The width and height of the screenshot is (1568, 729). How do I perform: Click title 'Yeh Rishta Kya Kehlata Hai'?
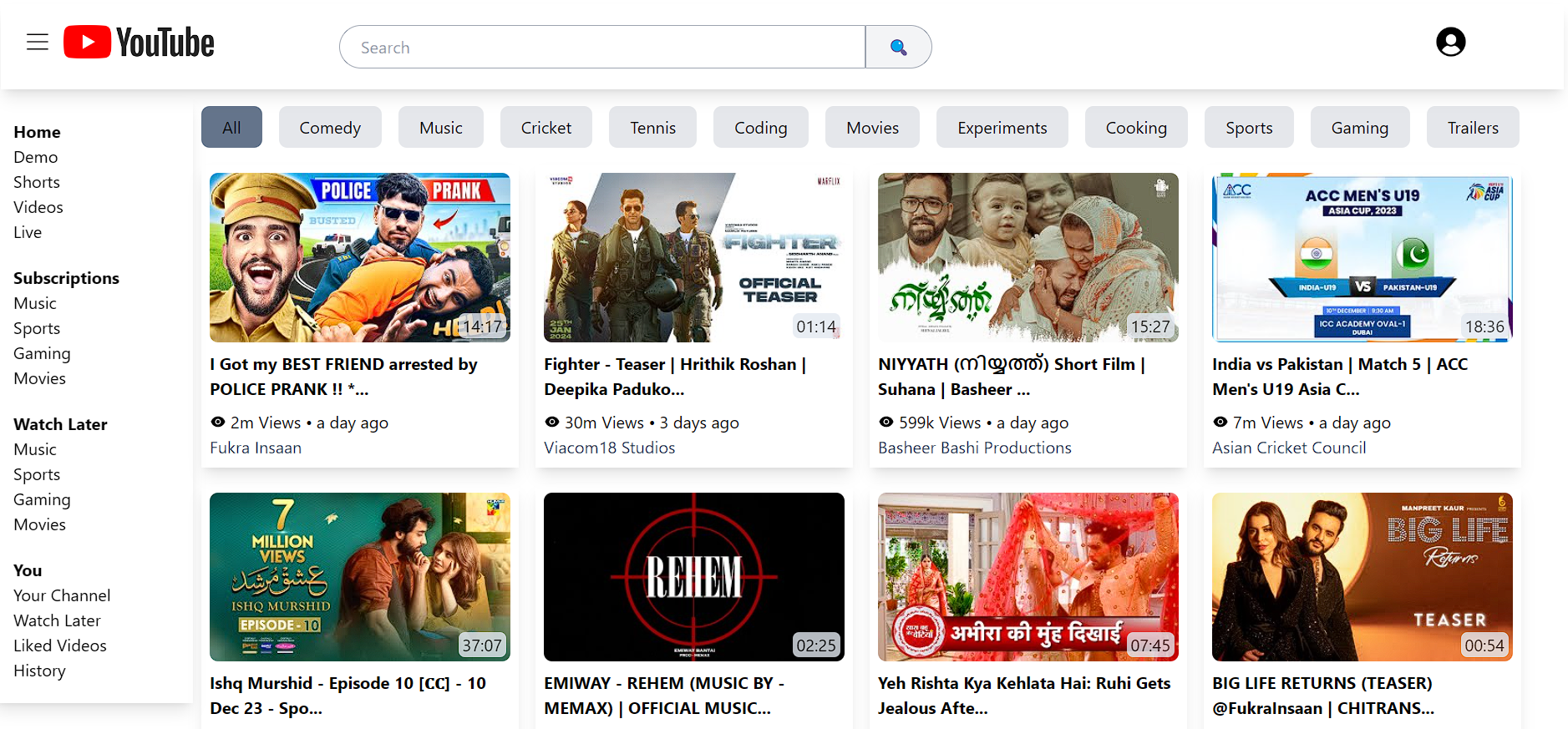(1024, 696)
